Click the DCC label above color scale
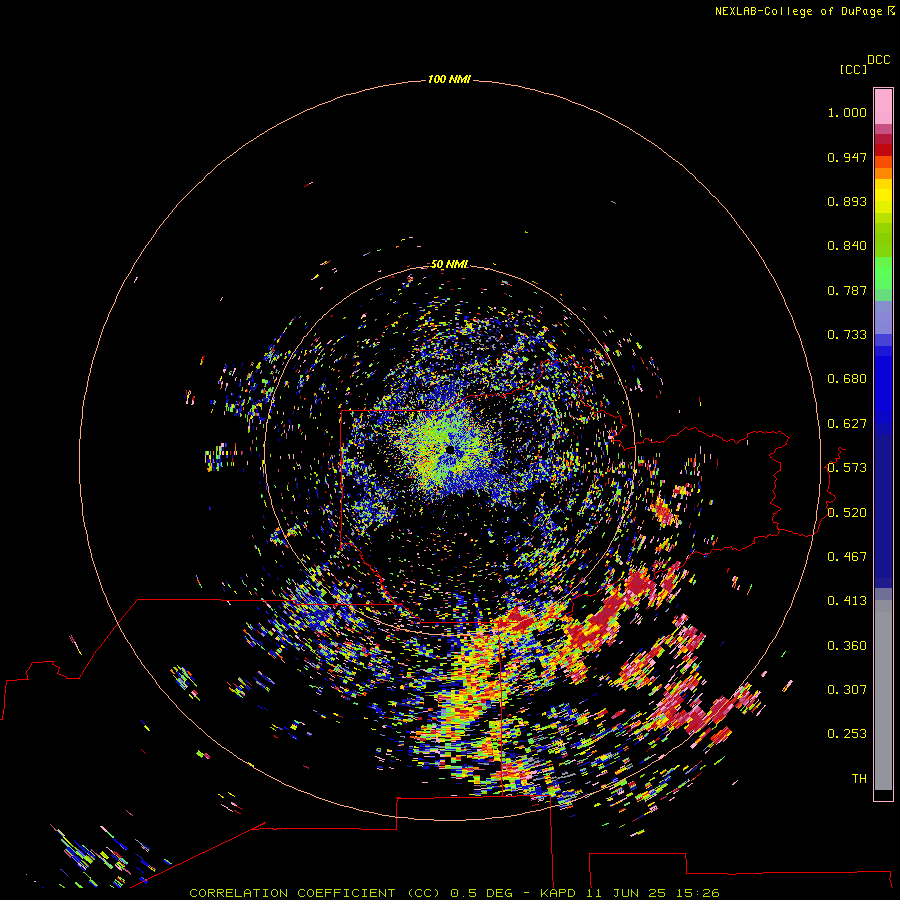 [x=879, y=60]
